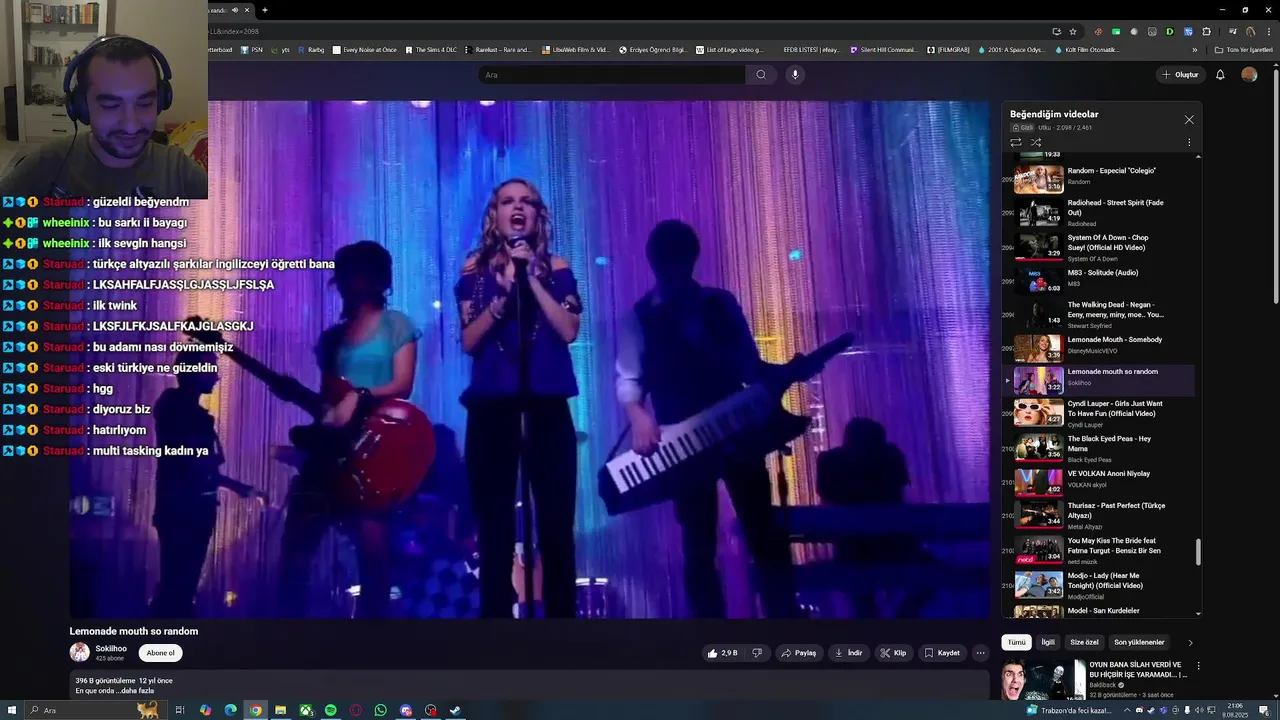Open new browser tab with plus
1280x720 pixels.
pyautogui.click(x=264, y=10)
